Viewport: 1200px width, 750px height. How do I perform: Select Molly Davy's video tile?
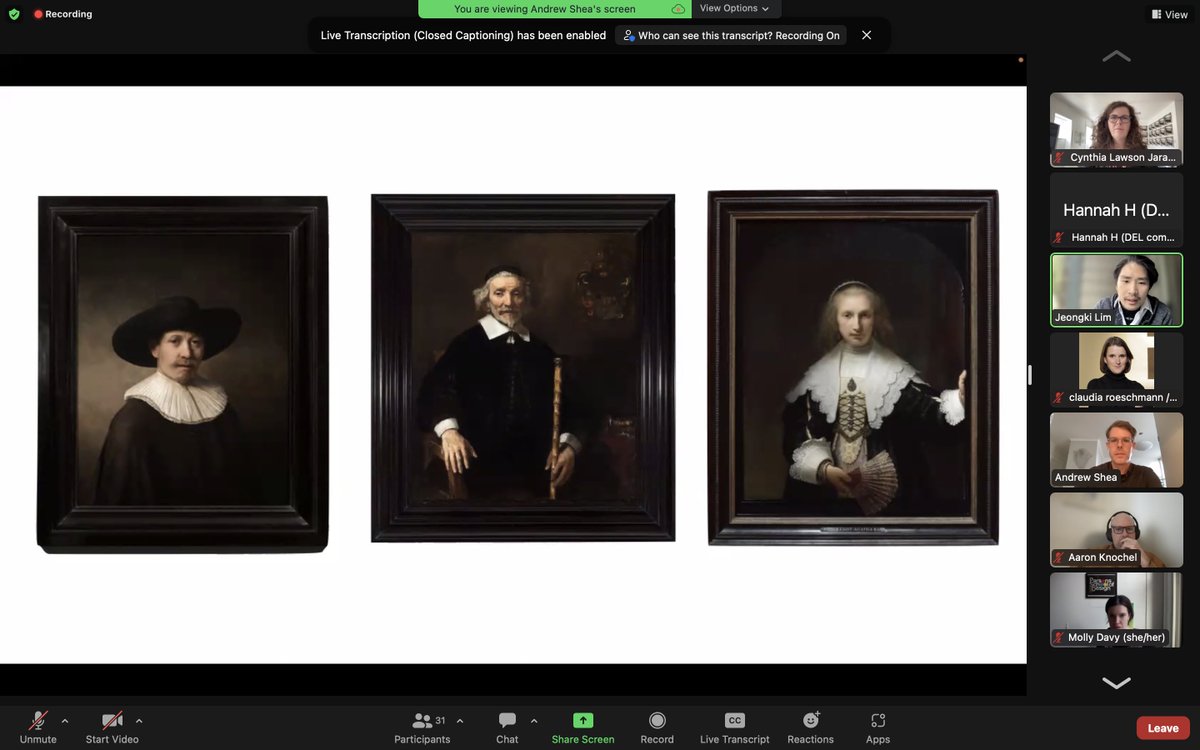1116,610
